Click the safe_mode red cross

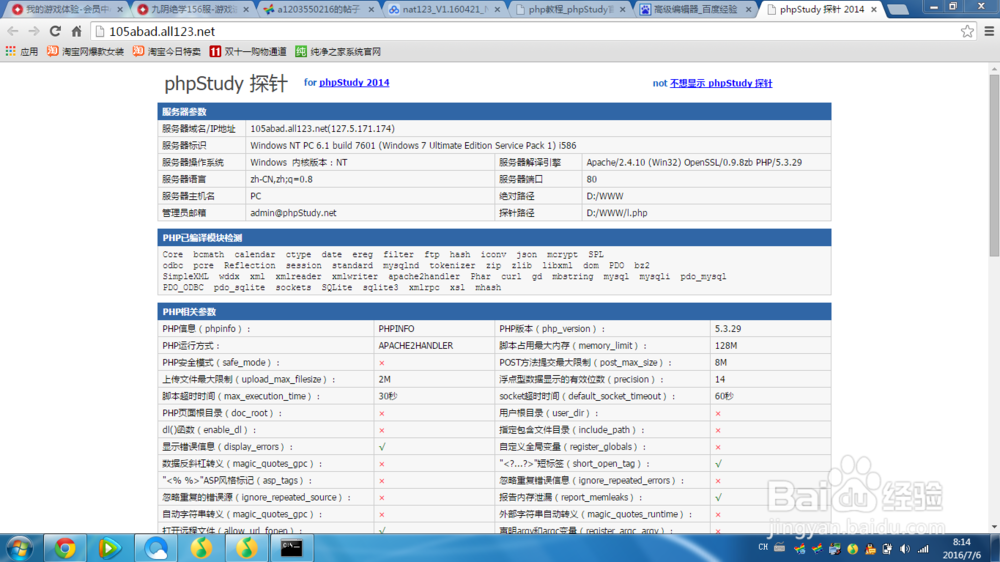[382, 363]
